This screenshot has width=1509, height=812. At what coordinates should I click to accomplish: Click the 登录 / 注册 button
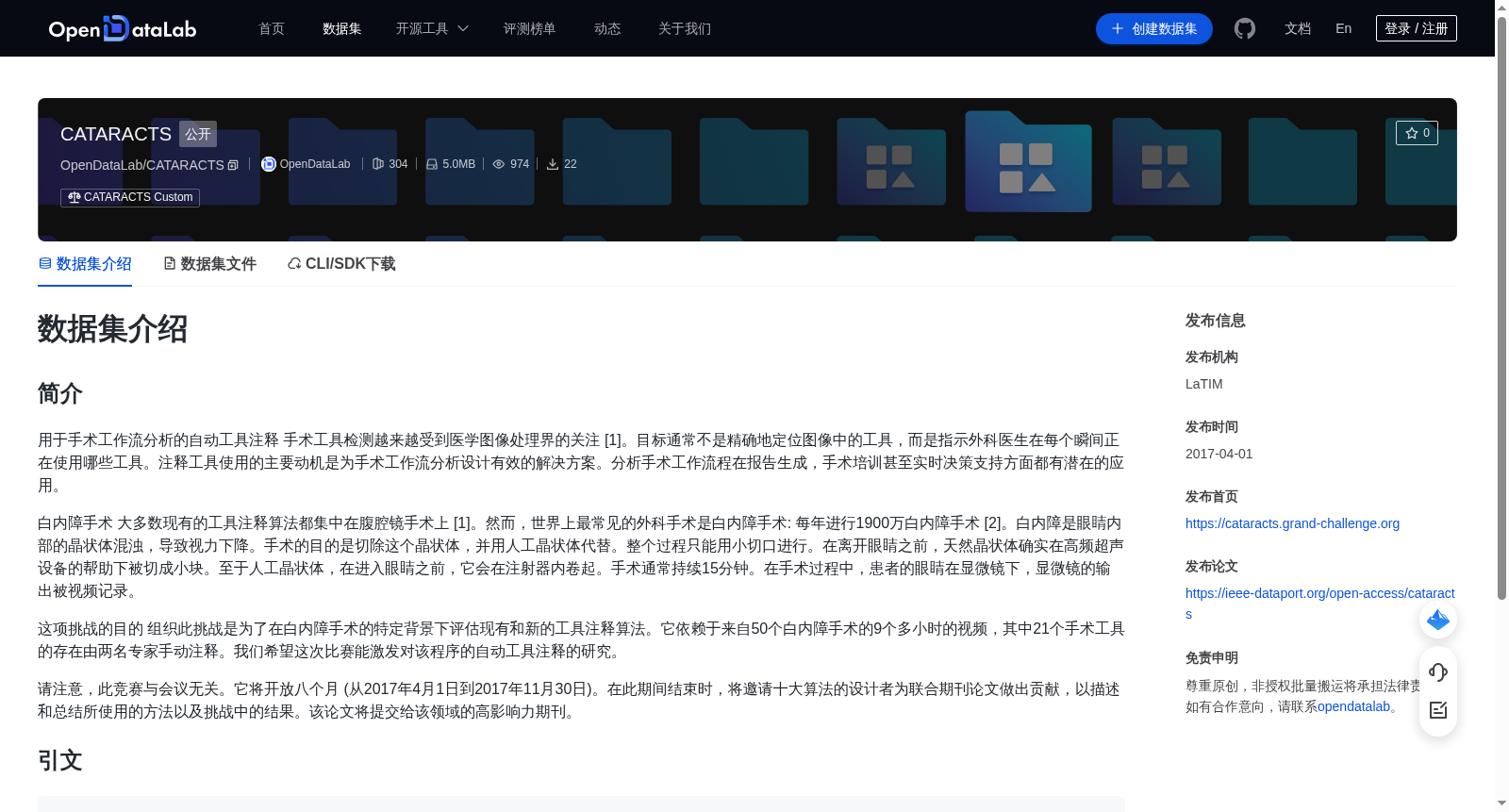pos(1417,28)
